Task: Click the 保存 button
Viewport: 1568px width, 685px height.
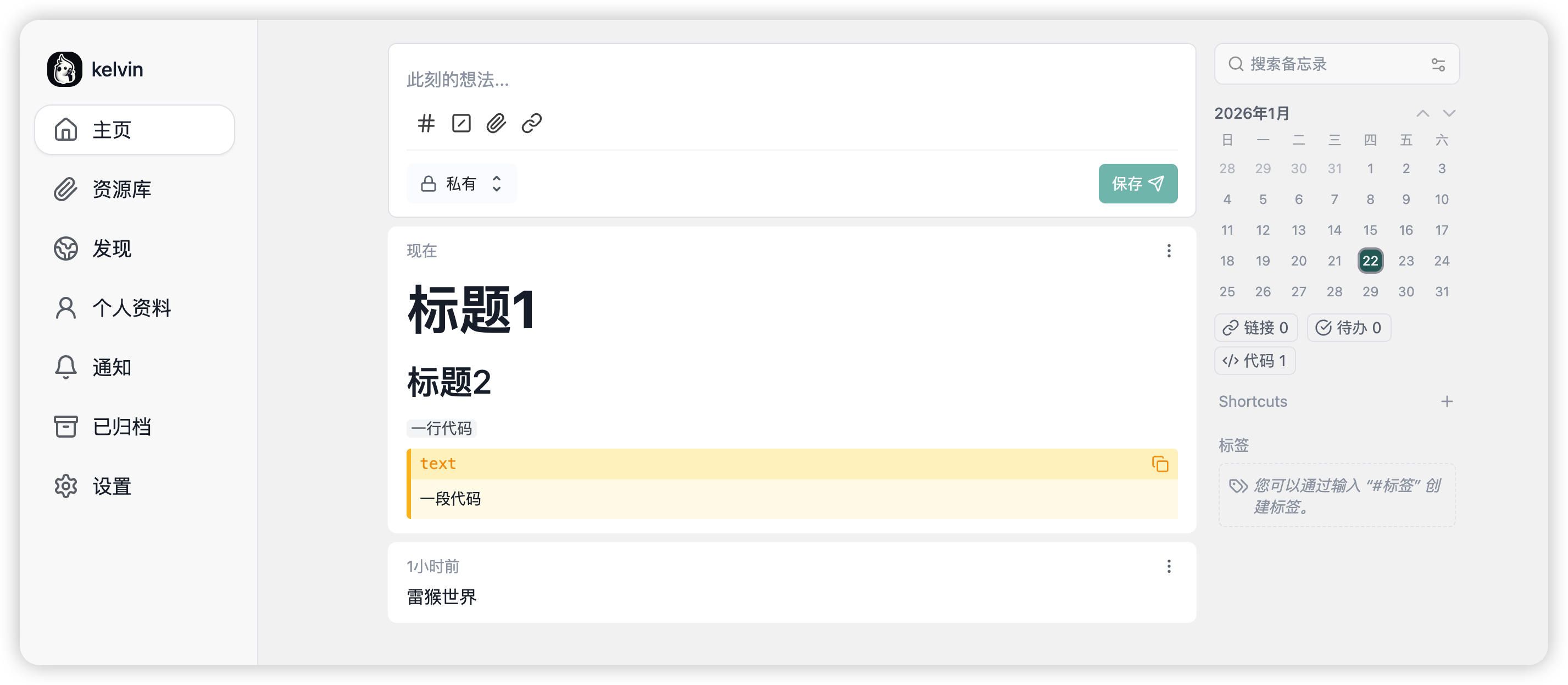Action: pyautogui.click(x=1138, y=183)
